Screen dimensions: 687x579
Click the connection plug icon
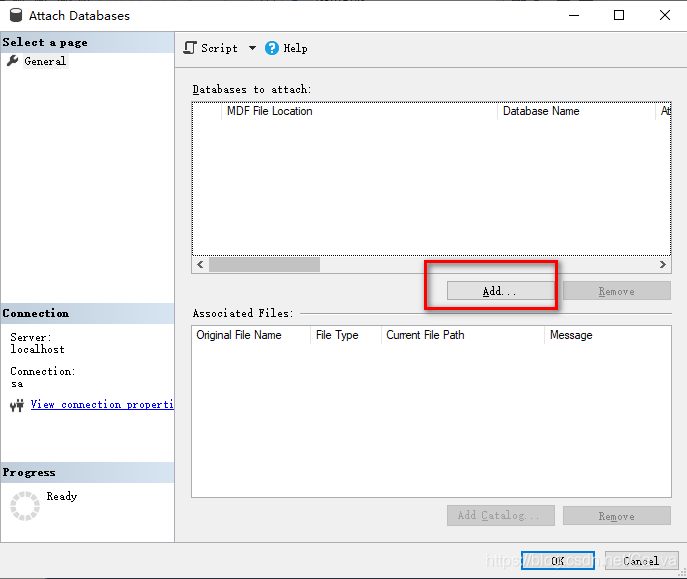coord(17,405)
